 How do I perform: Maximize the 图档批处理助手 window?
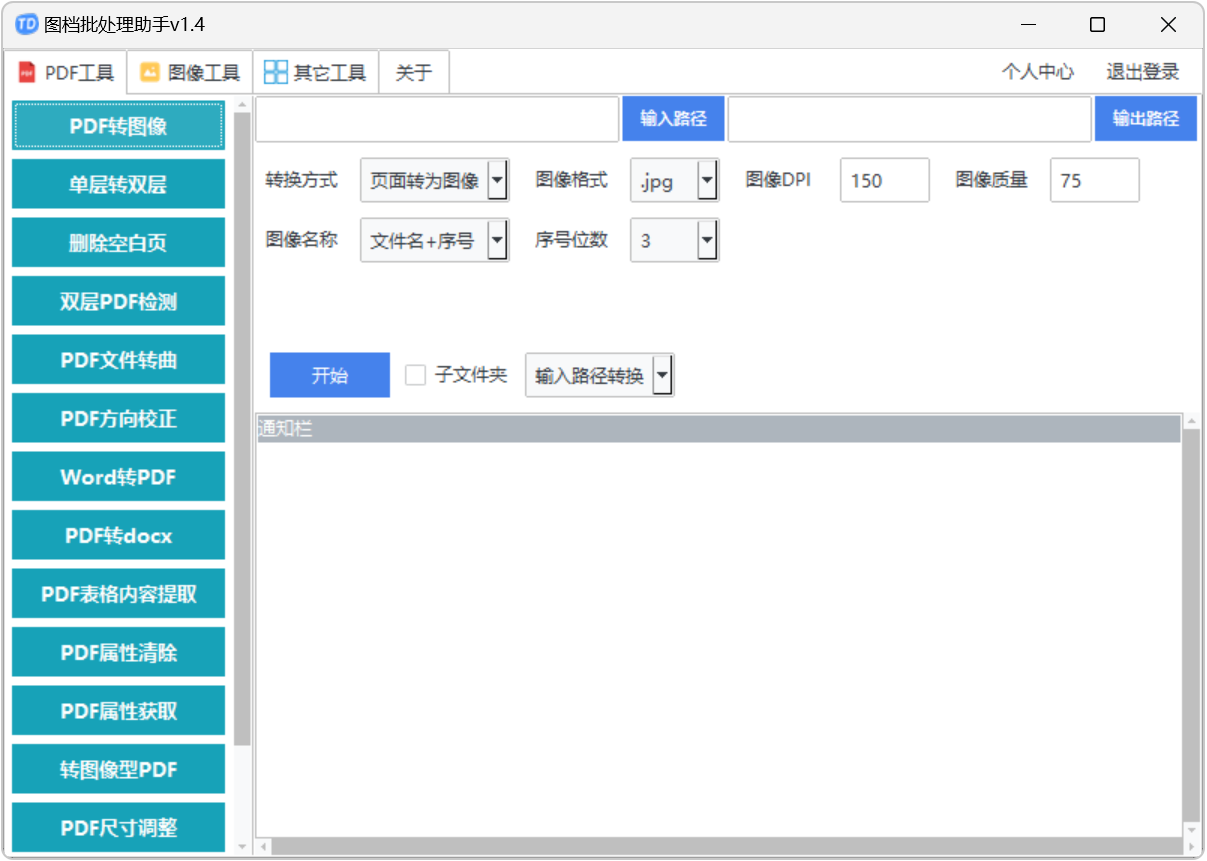(1097, 24)
